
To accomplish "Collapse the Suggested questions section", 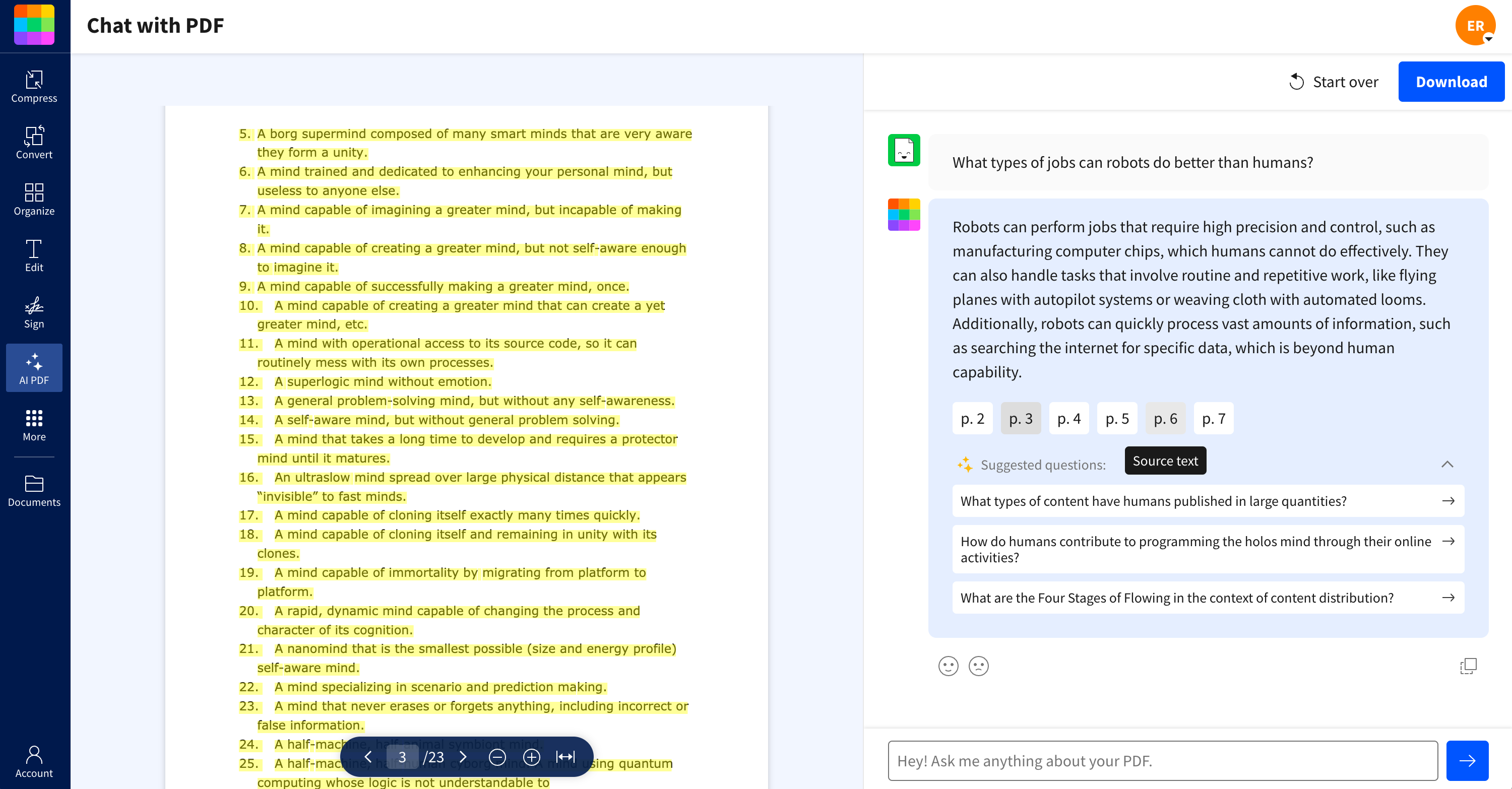I will coord(1447,465).
